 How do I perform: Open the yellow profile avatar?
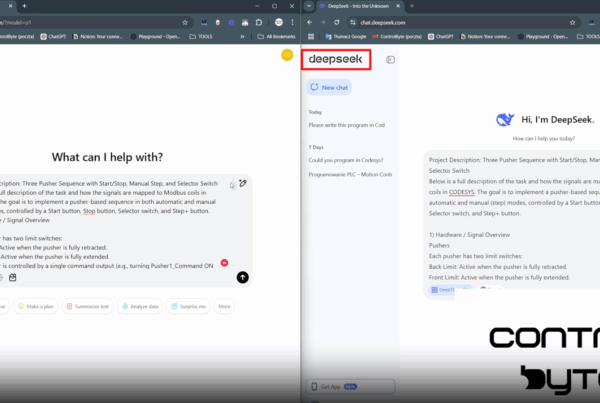286,54
